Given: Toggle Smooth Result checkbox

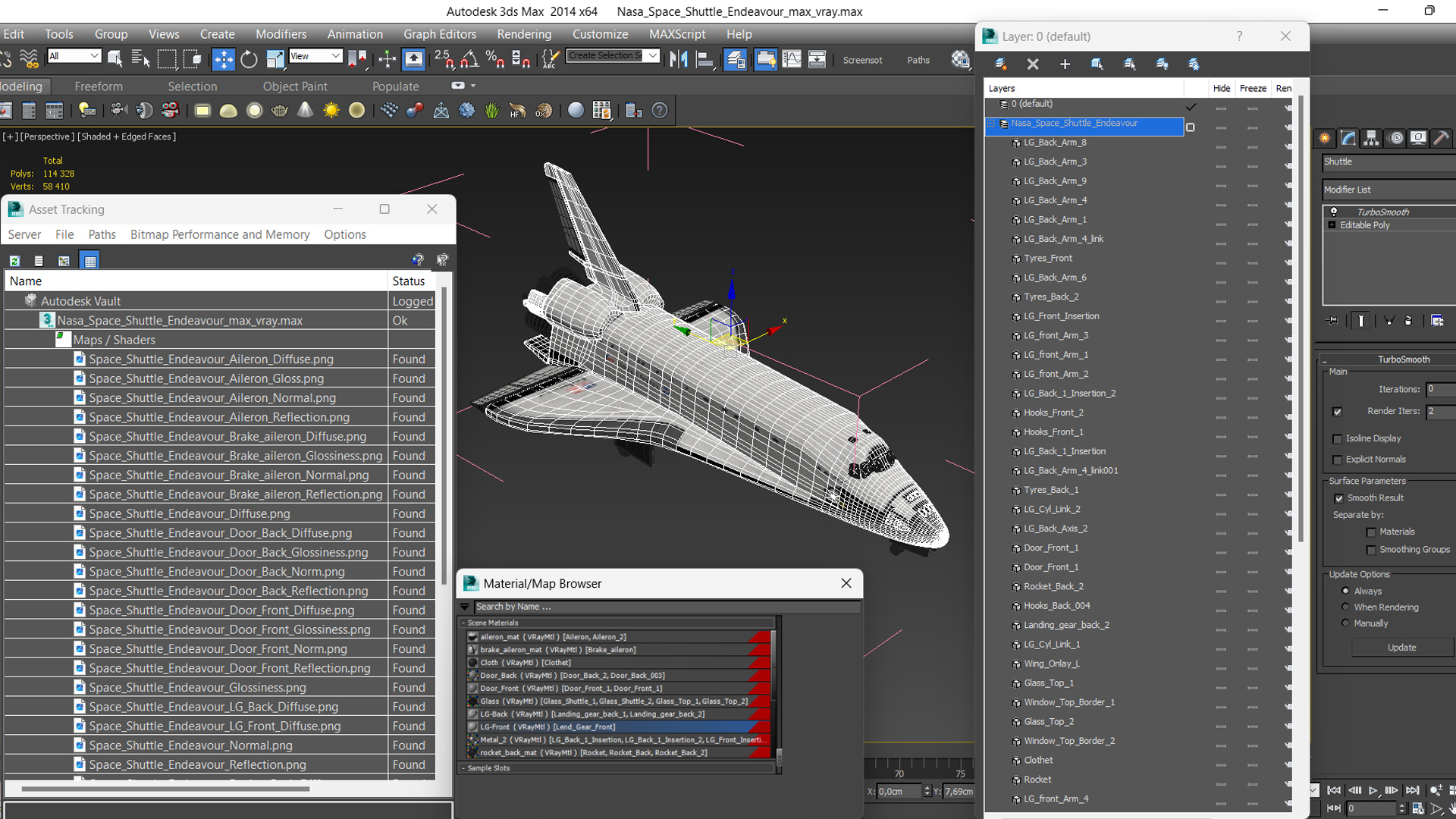Looking at the screenshot, I should (1339, 498).
